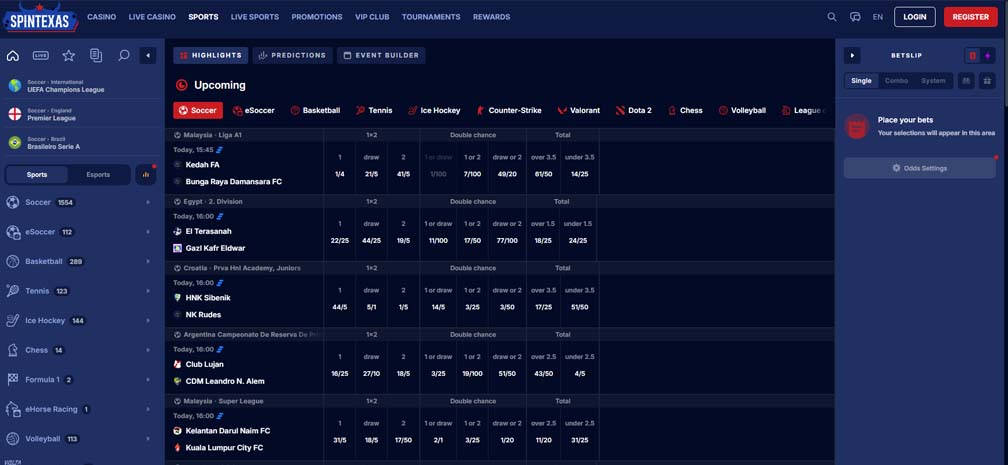The image size is (1008, 465).
Task: Open the bet history documents icon
Action: (96, 55)
